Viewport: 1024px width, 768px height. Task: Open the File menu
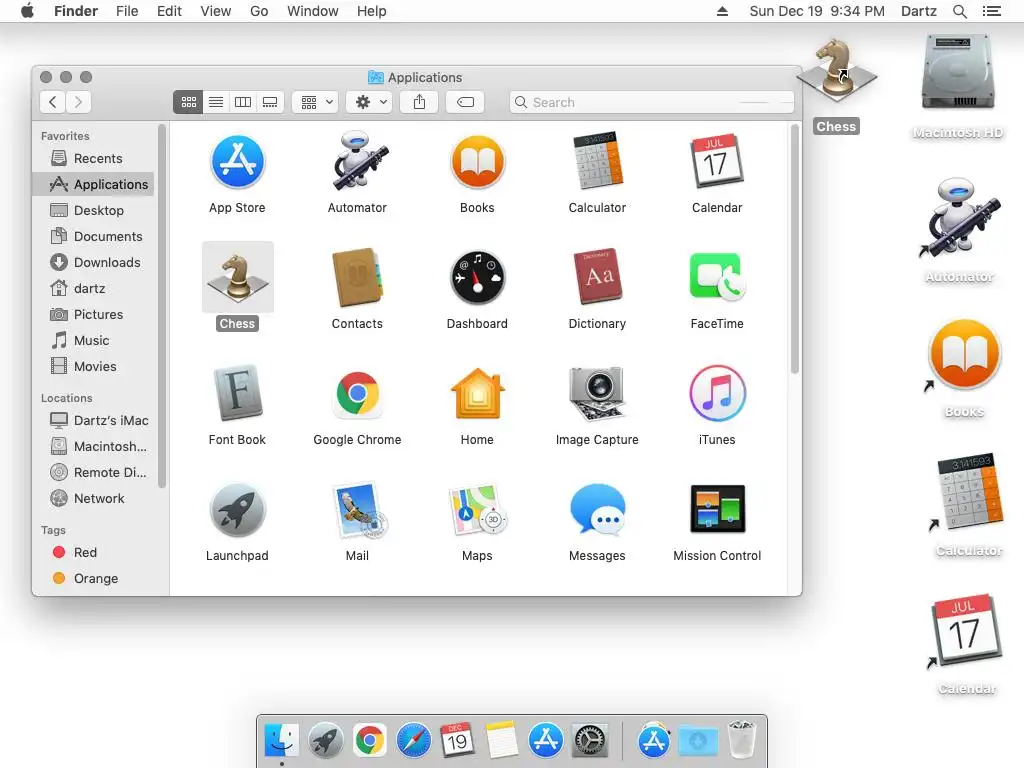[x=127, y=11]
